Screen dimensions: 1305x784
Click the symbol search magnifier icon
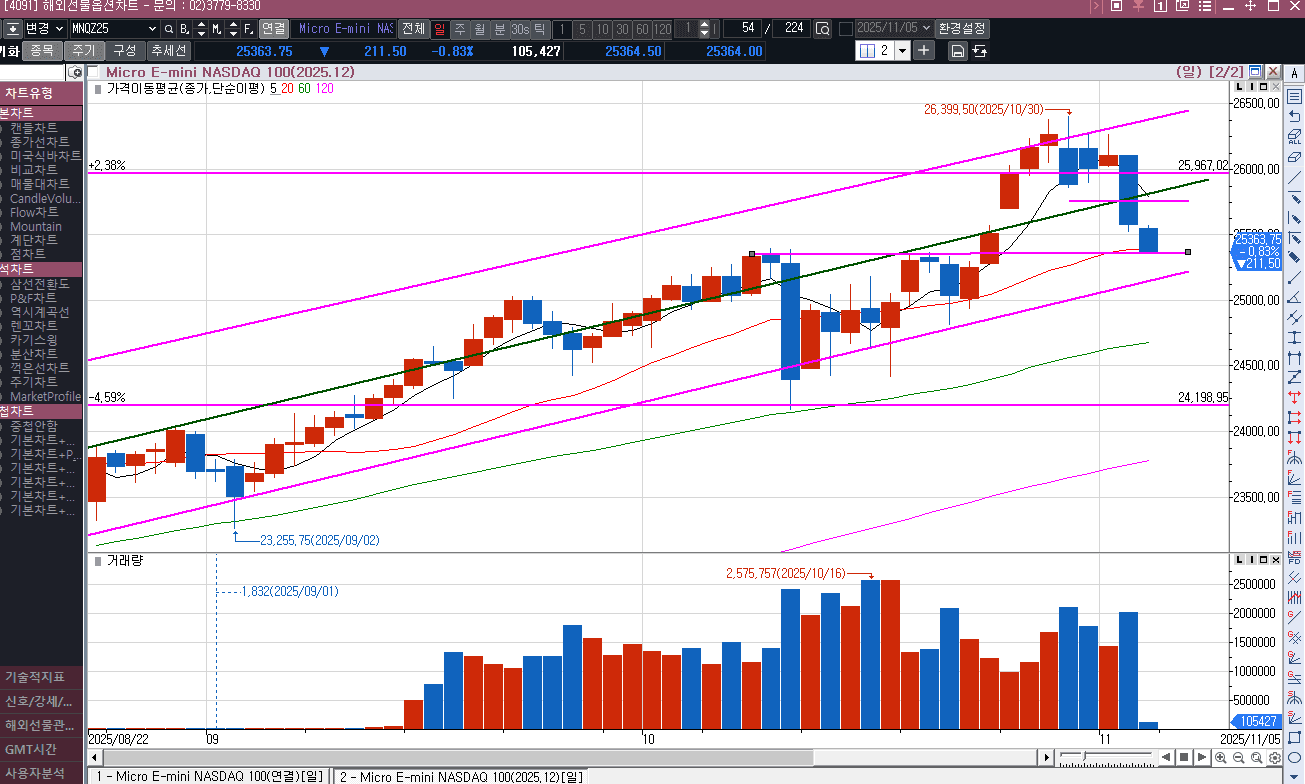[x=169, y=29]
